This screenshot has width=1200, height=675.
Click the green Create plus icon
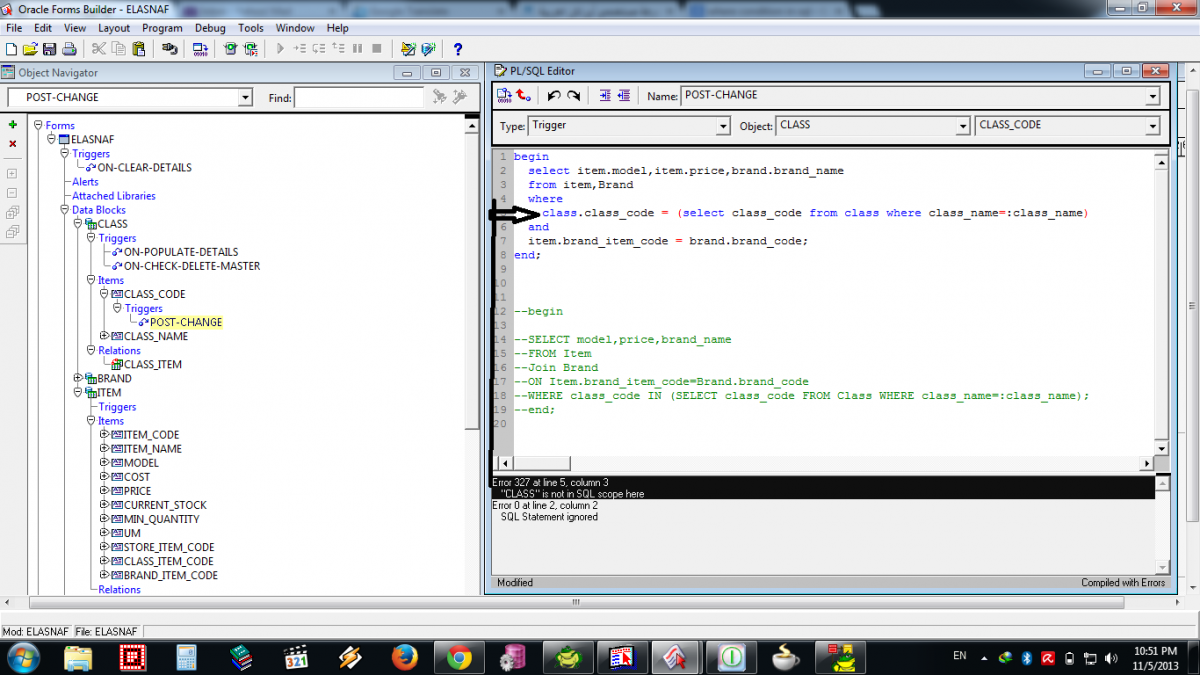pos(13,125)
